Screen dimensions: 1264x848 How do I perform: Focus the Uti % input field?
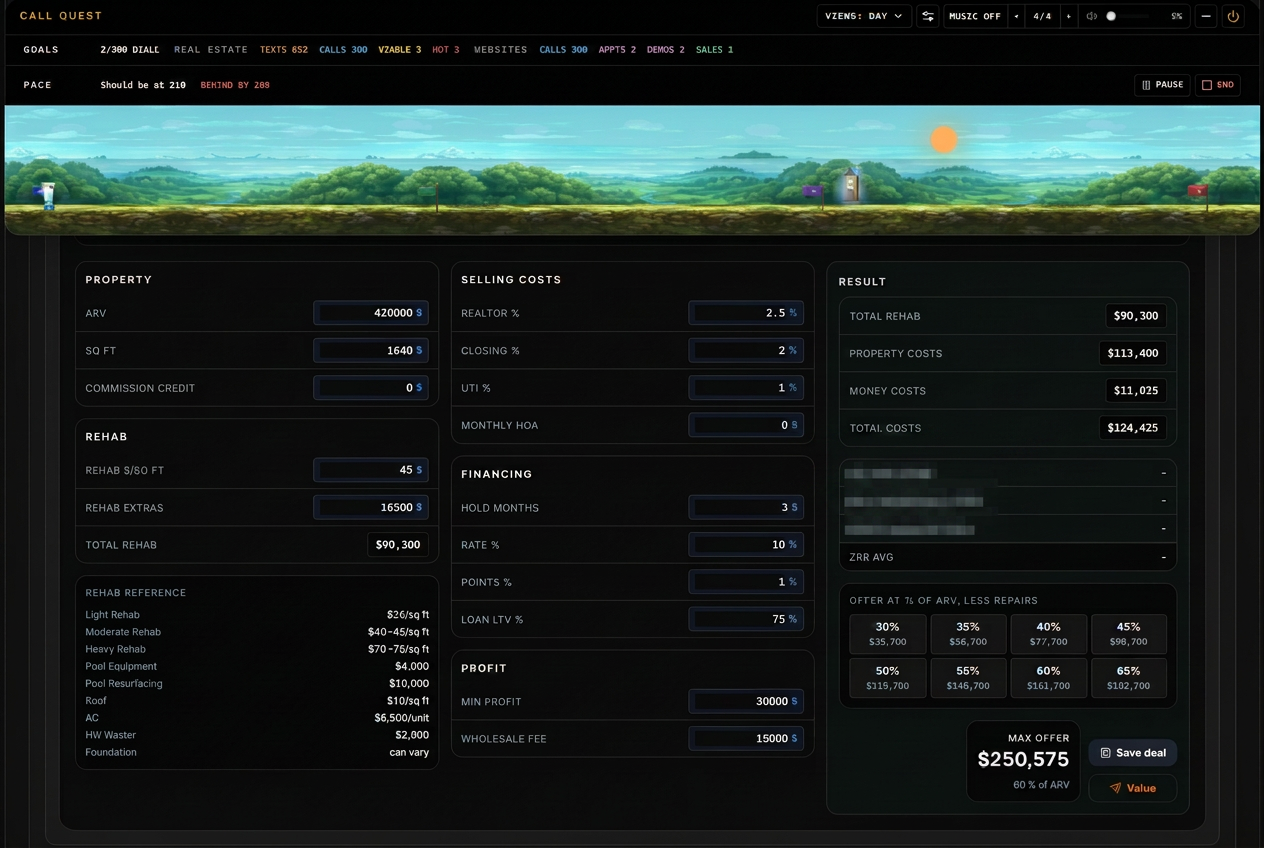[746, 388]
